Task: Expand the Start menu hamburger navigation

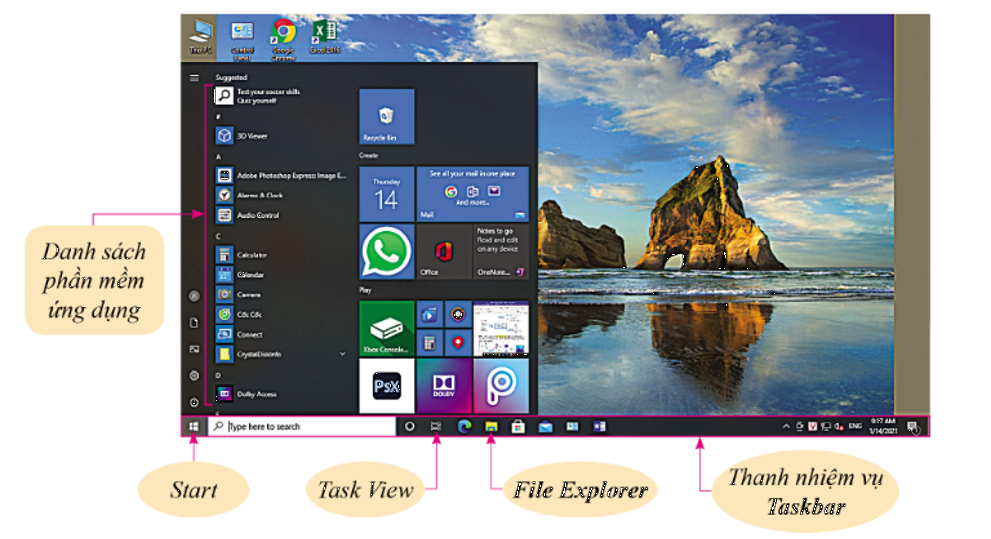Action: point(193,77)
